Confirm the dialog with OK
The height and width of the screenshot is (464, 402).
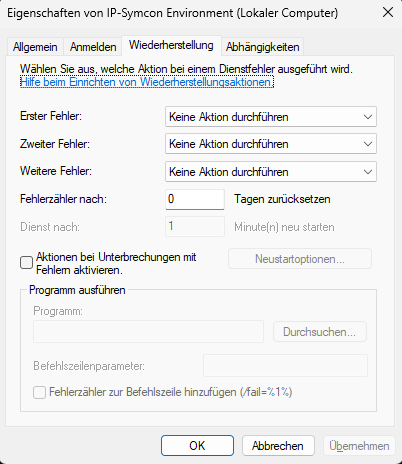pos(197,446)
